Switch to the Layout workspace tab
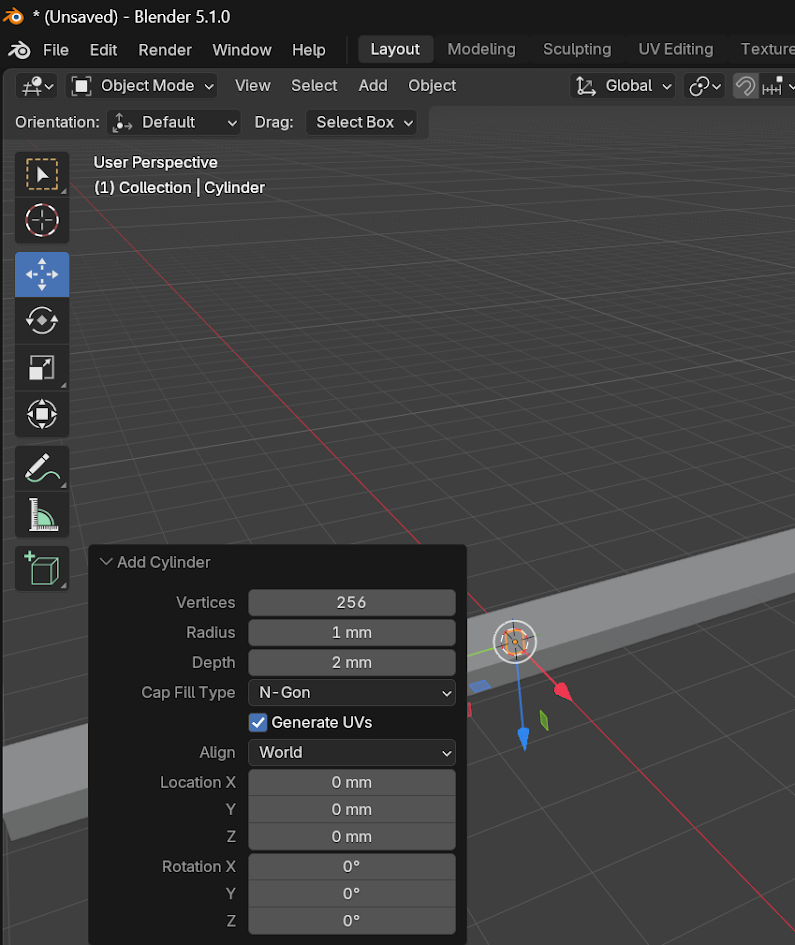 395,49
